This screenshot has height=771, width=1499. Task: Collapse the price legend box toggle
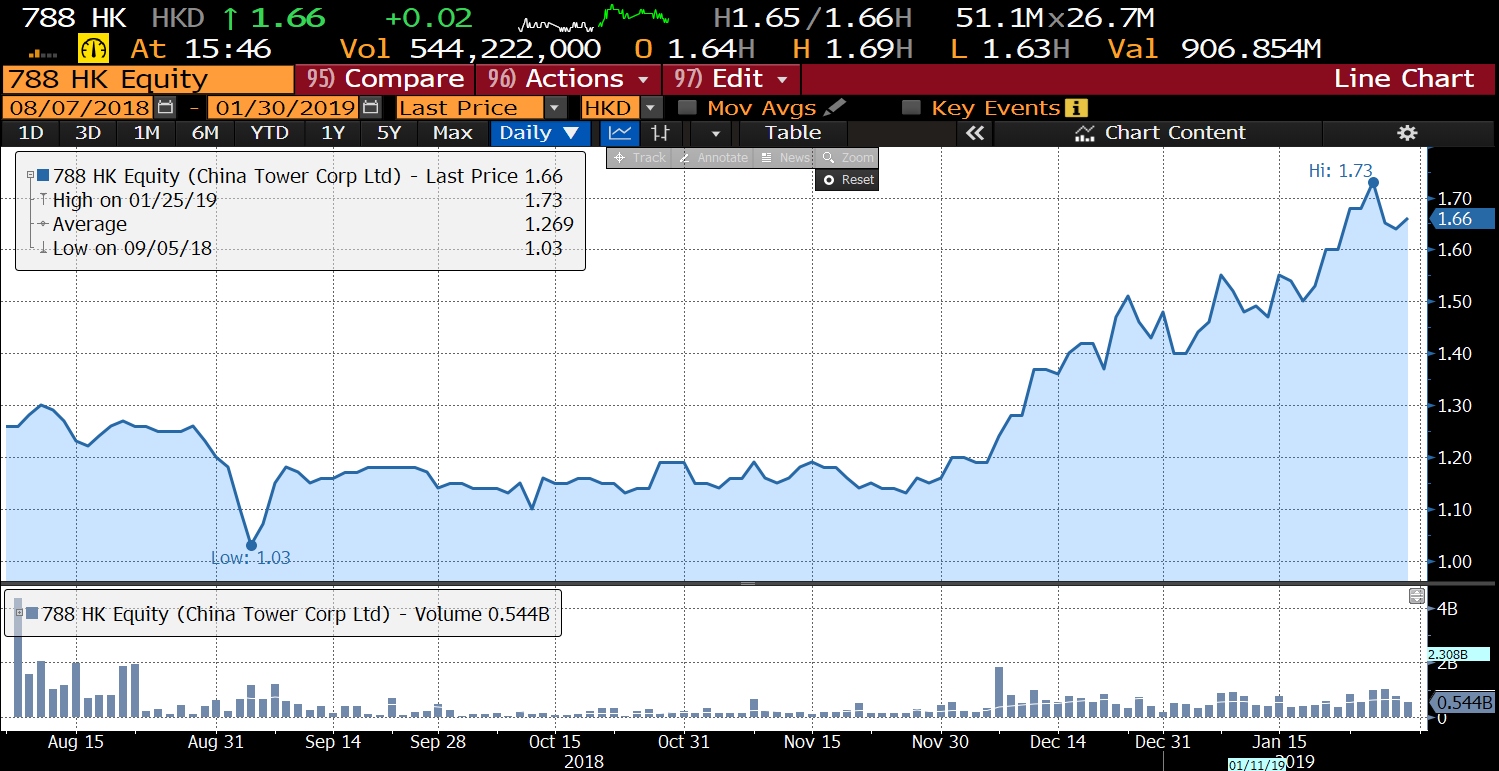(30, 176)
